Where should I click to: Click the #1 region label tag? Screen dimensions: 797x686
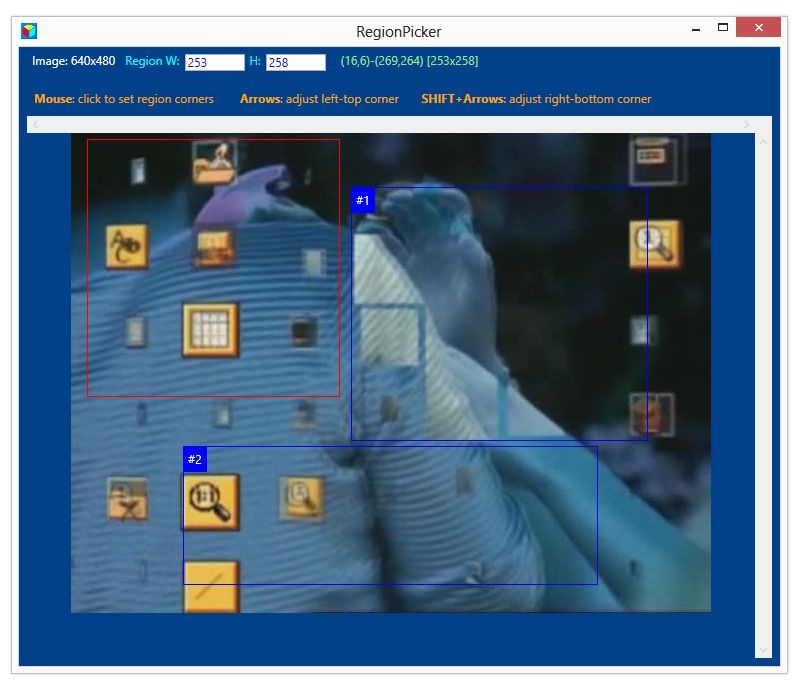coord(363,200)
